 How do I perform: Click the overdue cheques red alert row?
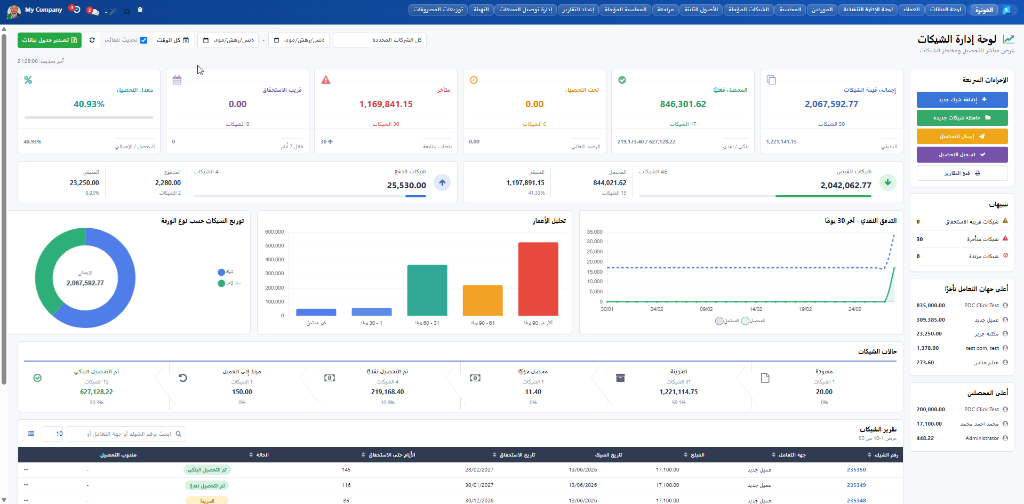(x=962, y=239)
